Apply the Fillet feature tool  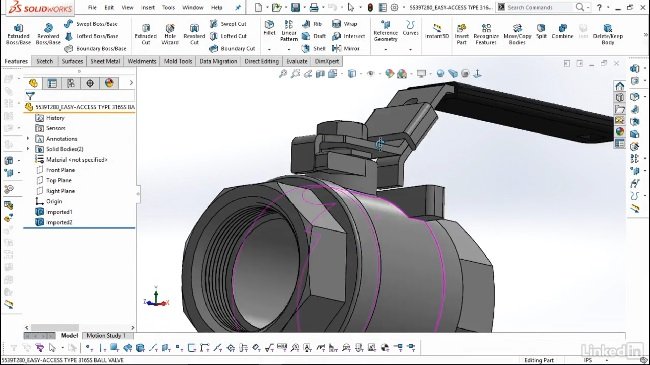269,28
